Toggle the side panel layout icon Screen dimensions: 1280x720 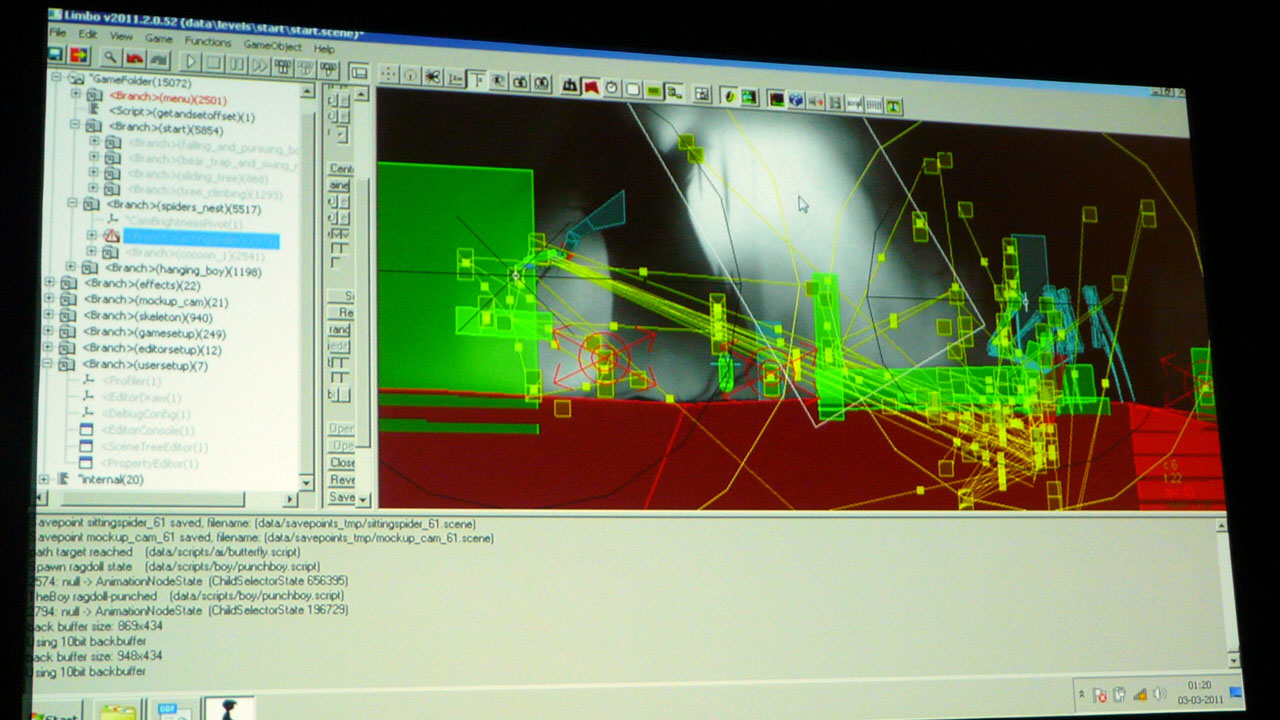coord(358,71)
